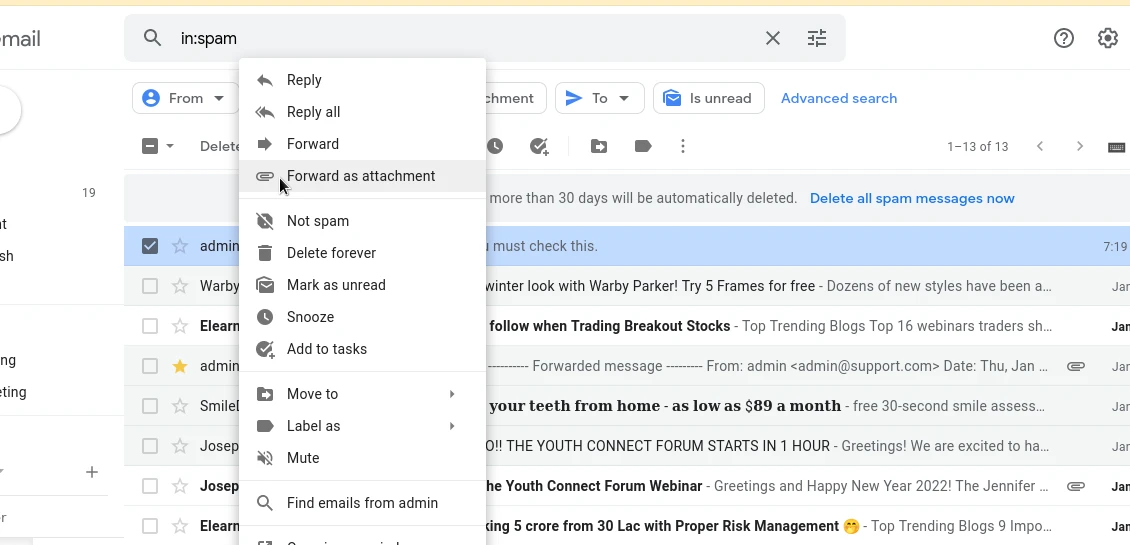Image resolution: width=1130 pixels, height=545 pixels.
Task: Open the select-all options dropdown arrow
Action: coord(170,146)
